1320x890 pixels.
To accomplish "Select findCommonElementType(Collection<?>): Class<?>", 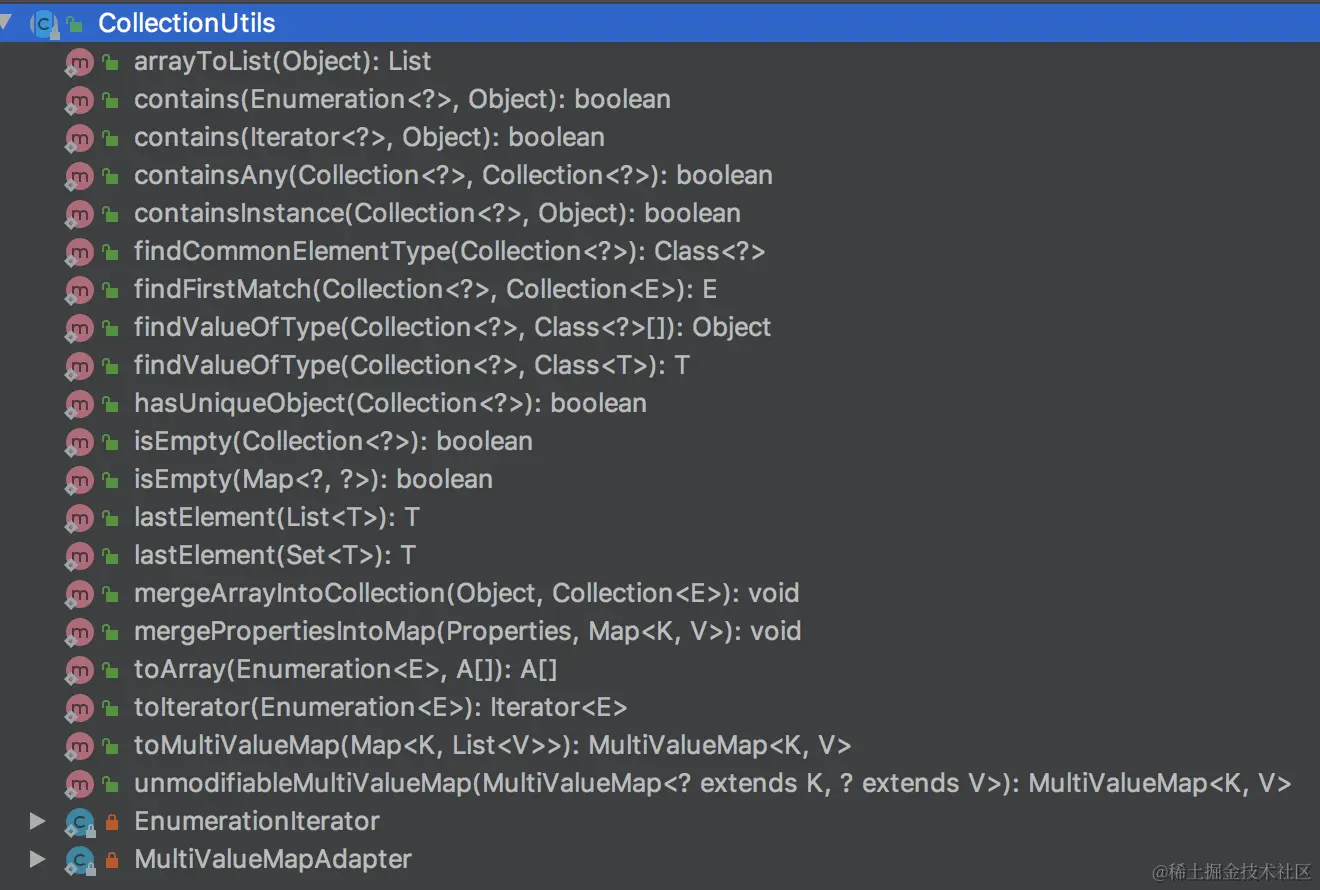I will click(x=449, y=251).
